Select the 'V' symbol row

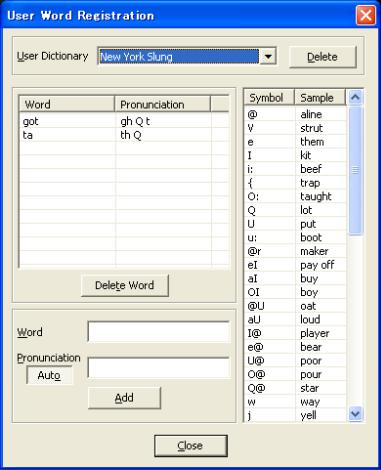coord(295,128)
